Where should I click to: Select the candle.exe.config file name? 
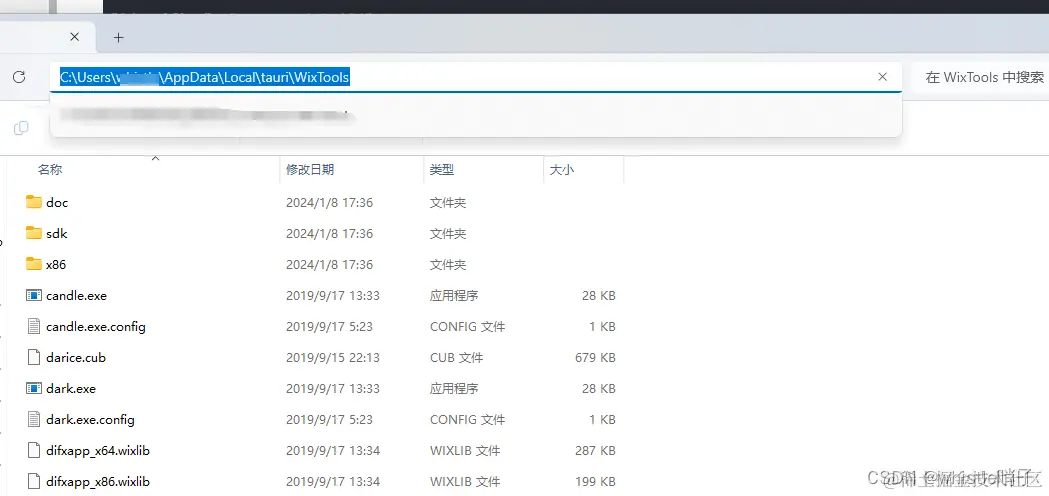96,327
